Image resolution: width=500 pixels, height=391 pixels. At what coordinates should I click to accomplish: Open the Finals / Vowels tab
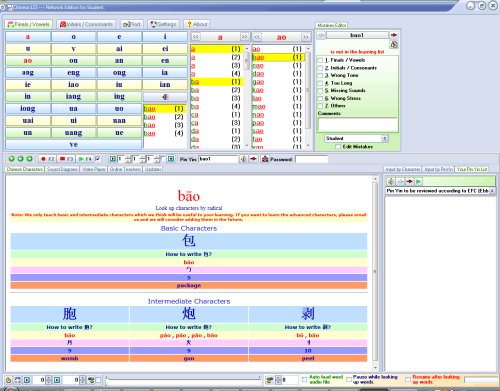29,24
